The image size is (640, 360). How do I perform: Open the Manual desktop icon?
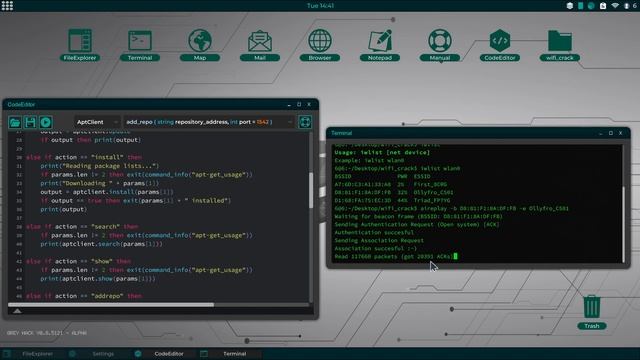coord(440,45)
